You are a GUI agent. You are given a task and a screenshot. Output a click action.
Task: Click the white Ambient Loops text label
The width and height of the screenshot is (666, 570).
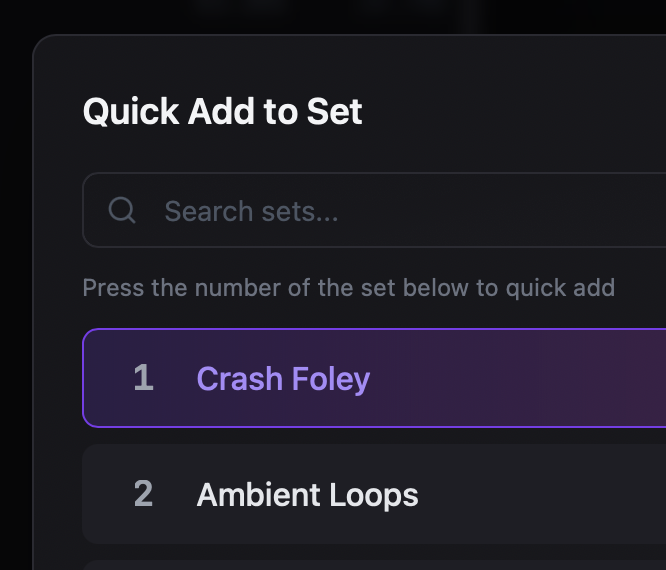(x=307, y=495)
